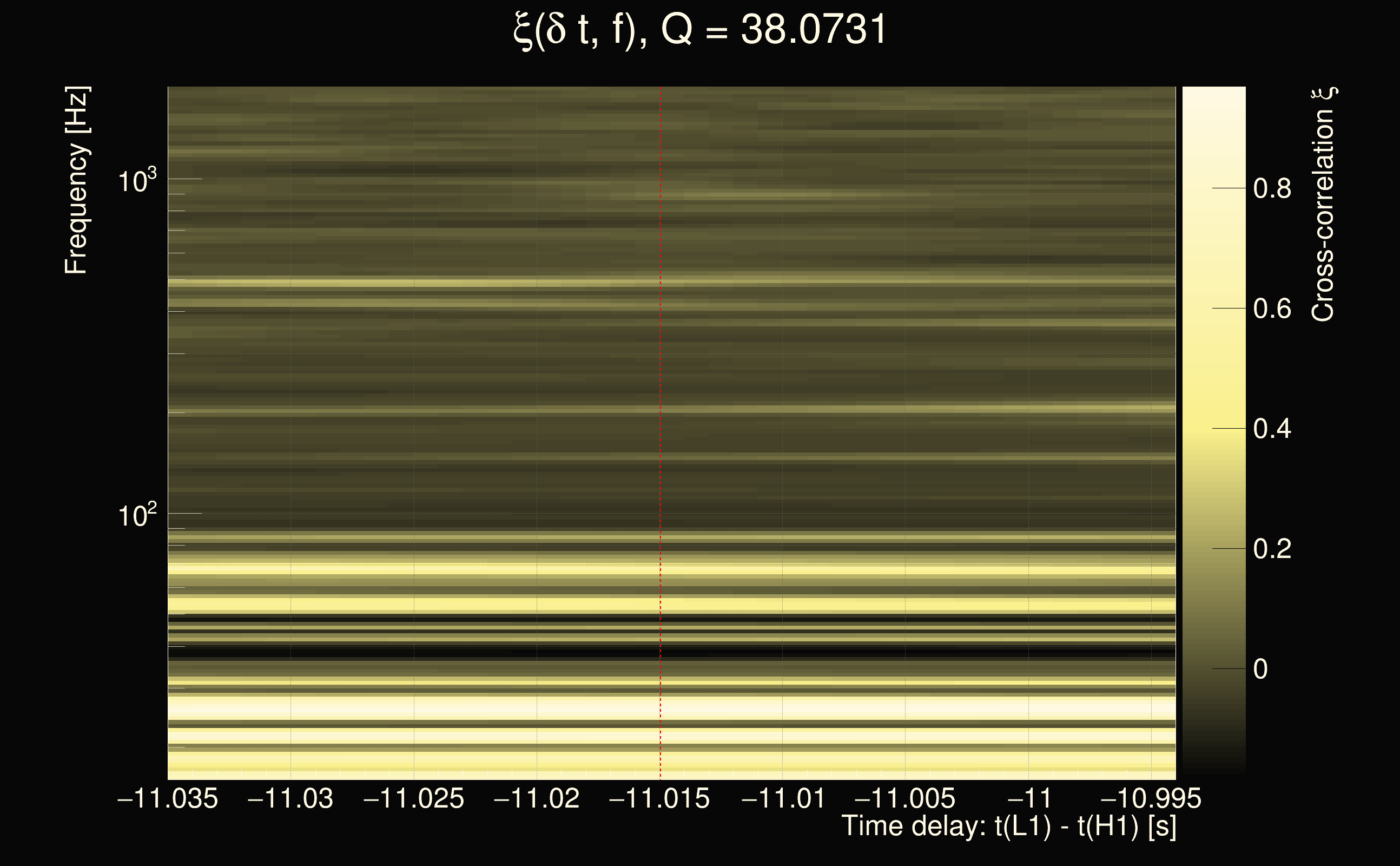Viewport: 1400px width, 866px height.
Task: Click the 10³ frequency tick label
Action: pos(137,181)
